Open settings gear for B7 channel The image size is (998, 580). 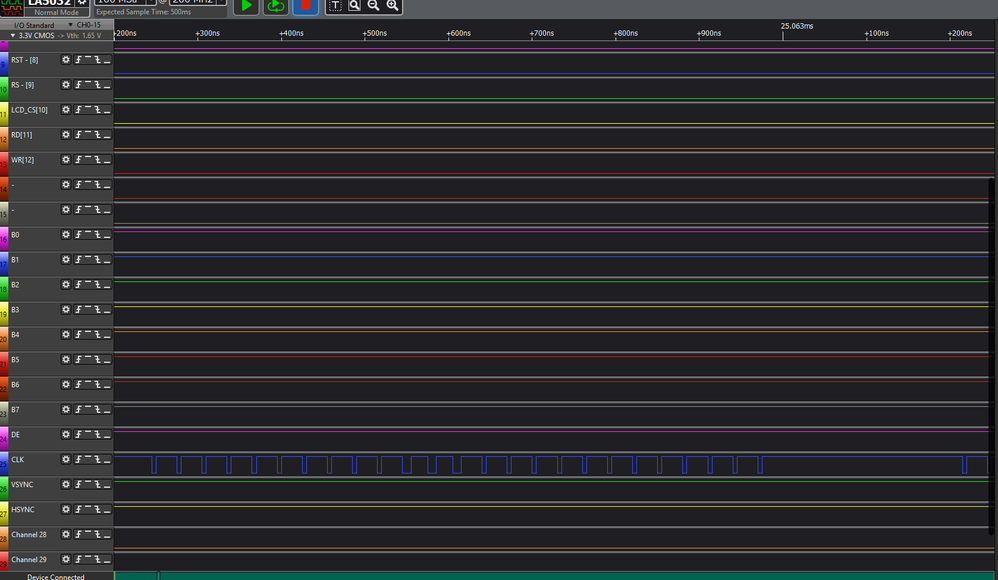click(66, 409)
